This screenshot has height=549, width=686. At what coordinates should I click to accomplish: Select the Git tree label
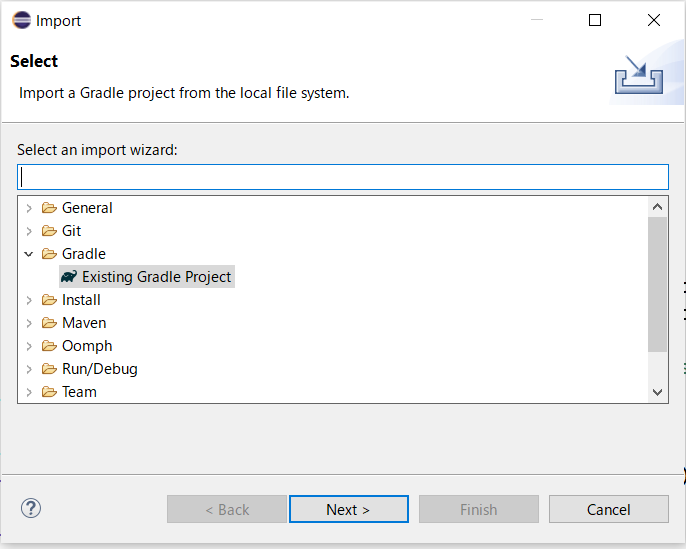click(x=71, y=231)
